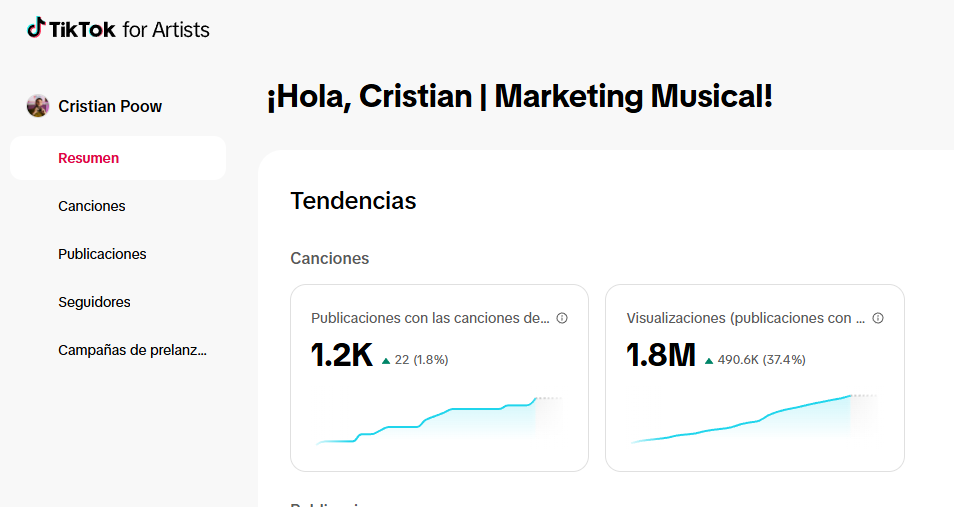Click the Tendencias section heading
This screenshot has height=507, width=954.
pyautogui.click(x=353, y=201)
